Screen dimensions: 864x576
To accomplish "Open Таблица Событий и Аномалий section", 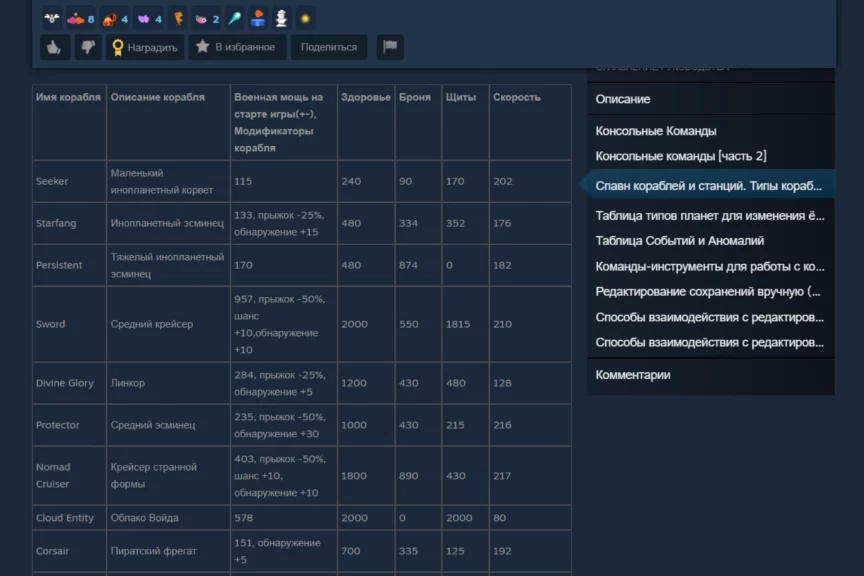I will coord(680,241).
